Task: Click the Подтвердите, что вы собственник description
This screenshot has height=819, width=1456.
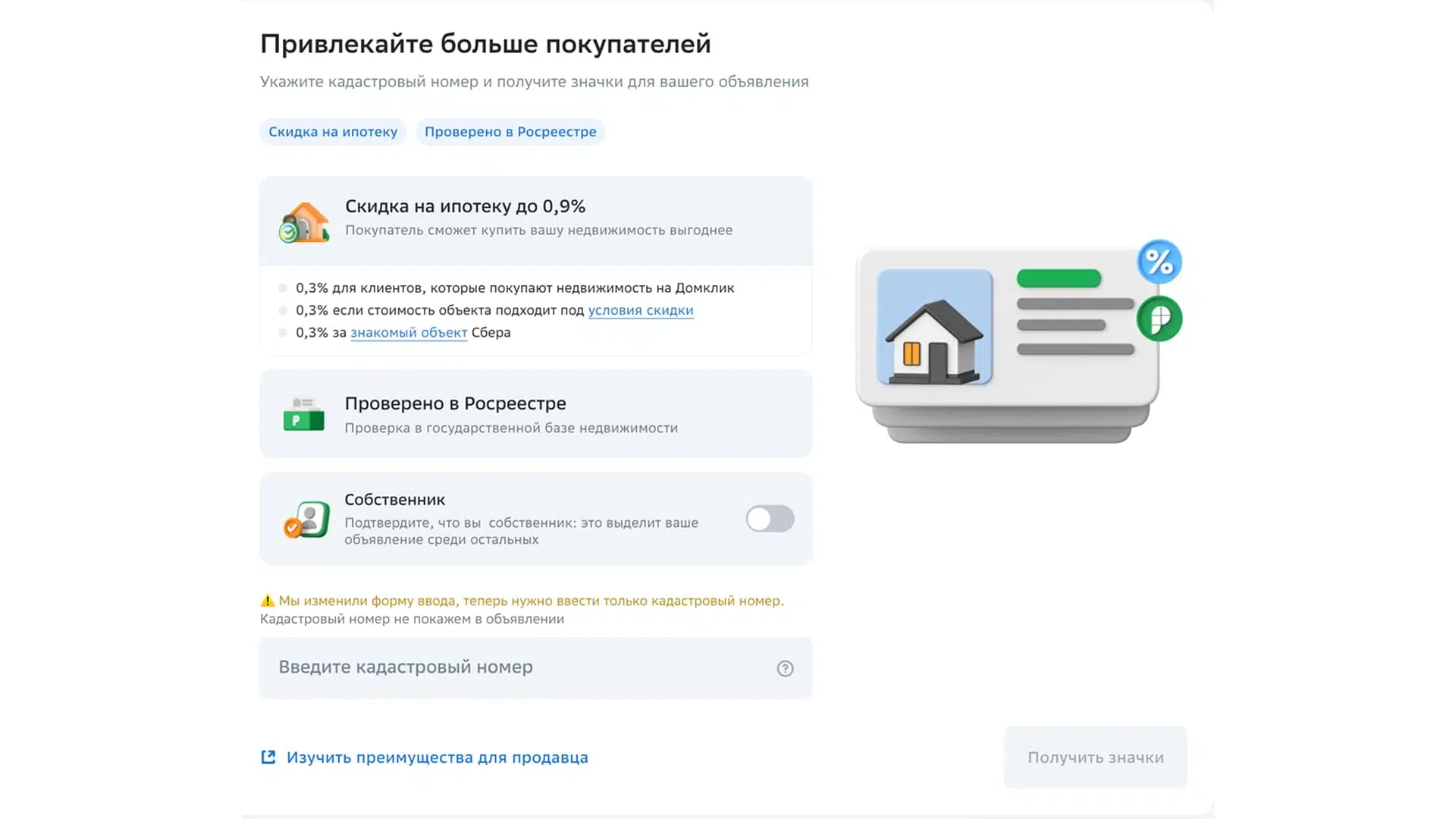Action: pos(521,531)
